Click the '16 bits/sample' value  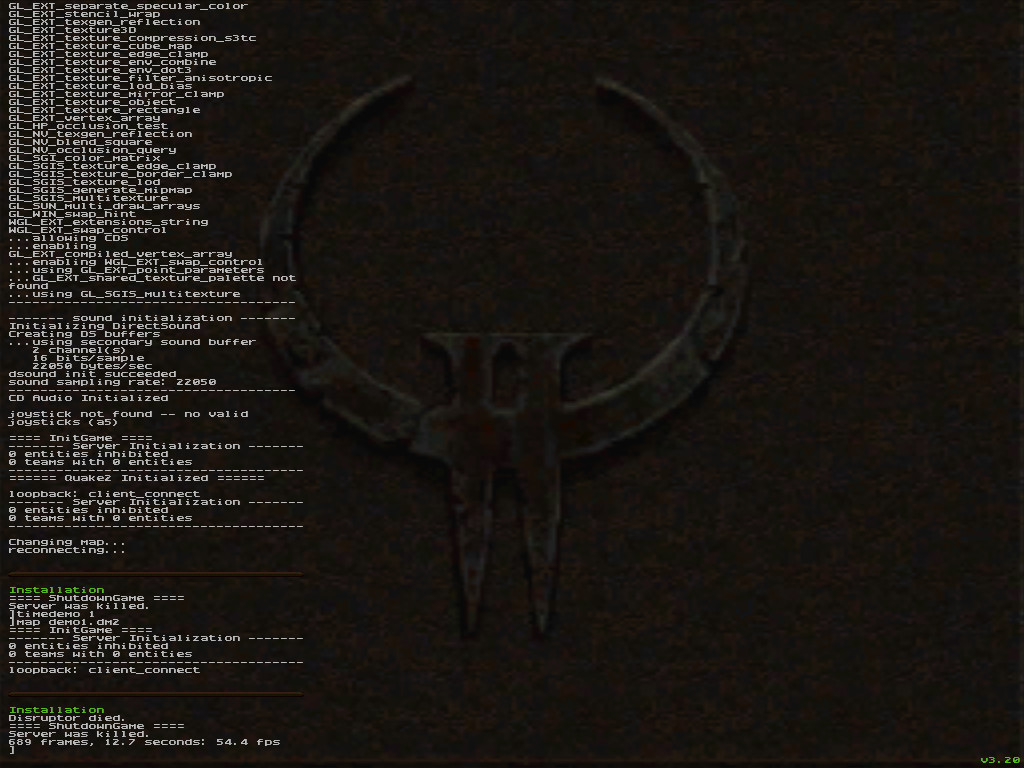[88, 358]
